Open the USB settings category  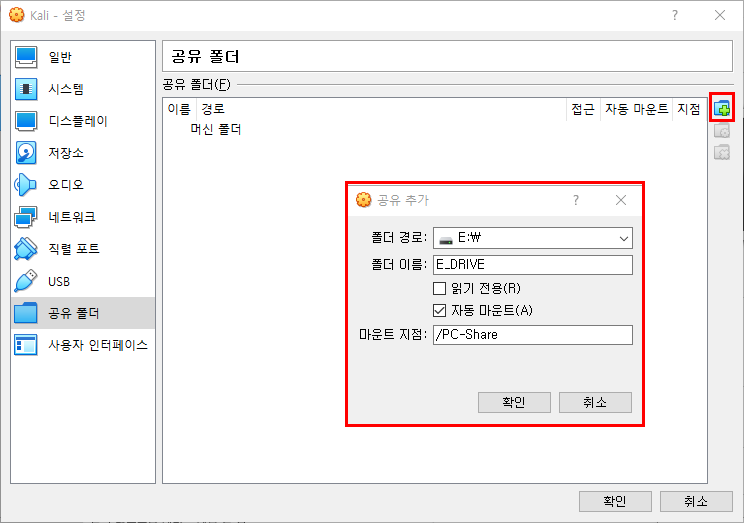(x=83, y=281)
